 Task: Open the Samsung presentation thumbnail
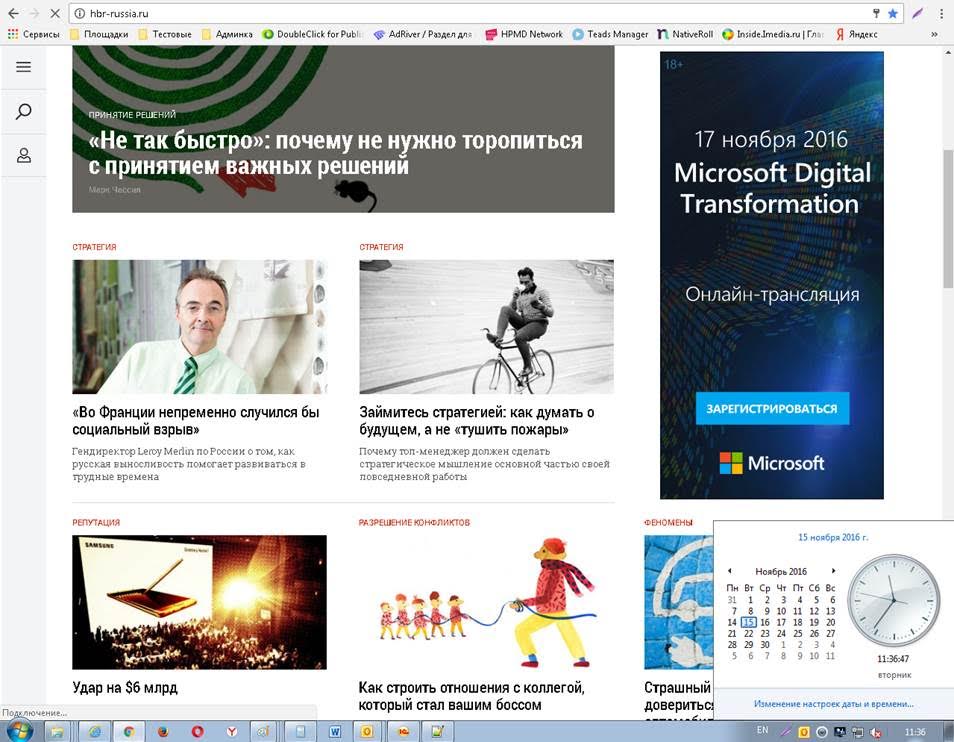pyautogui.click(x=200, y=602)
